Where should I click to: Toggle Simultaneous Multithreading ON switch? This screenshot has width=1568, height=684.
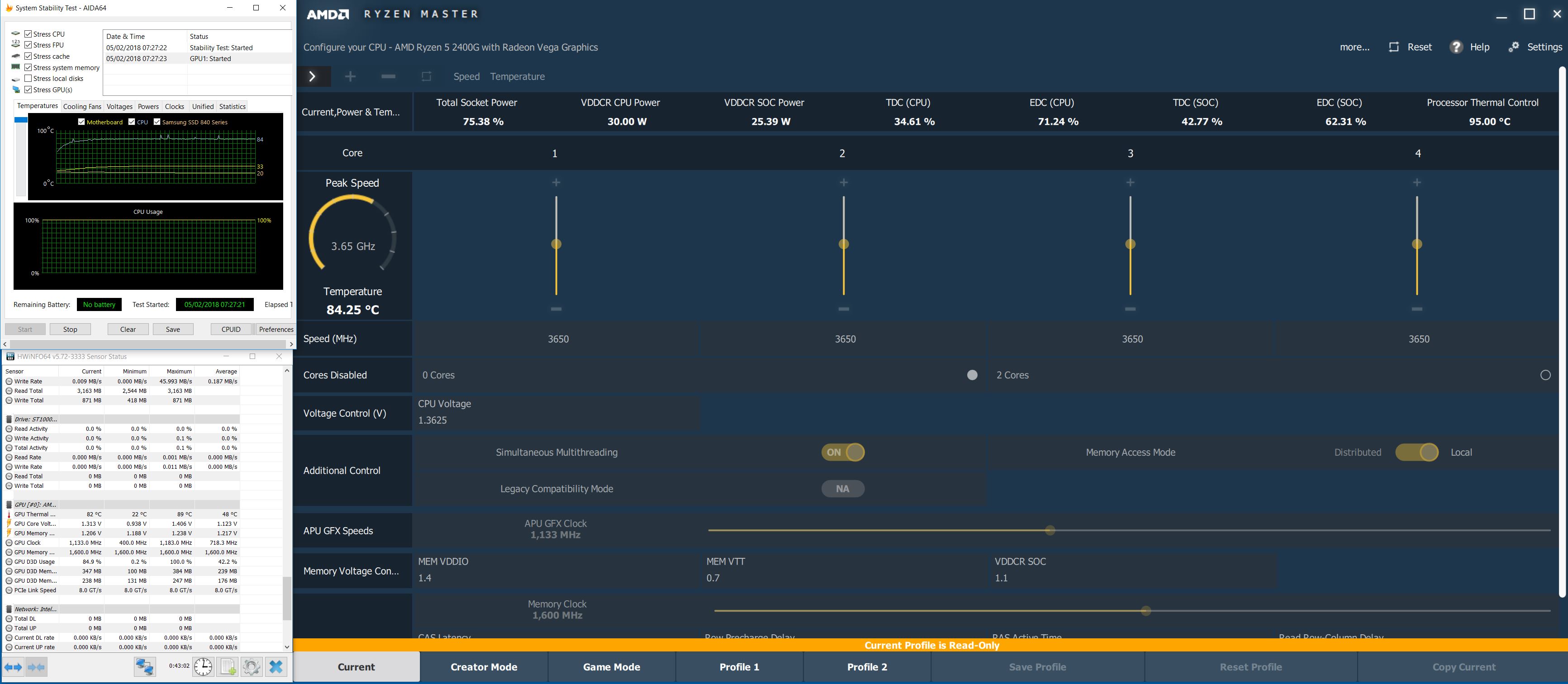tap(842, 452)
